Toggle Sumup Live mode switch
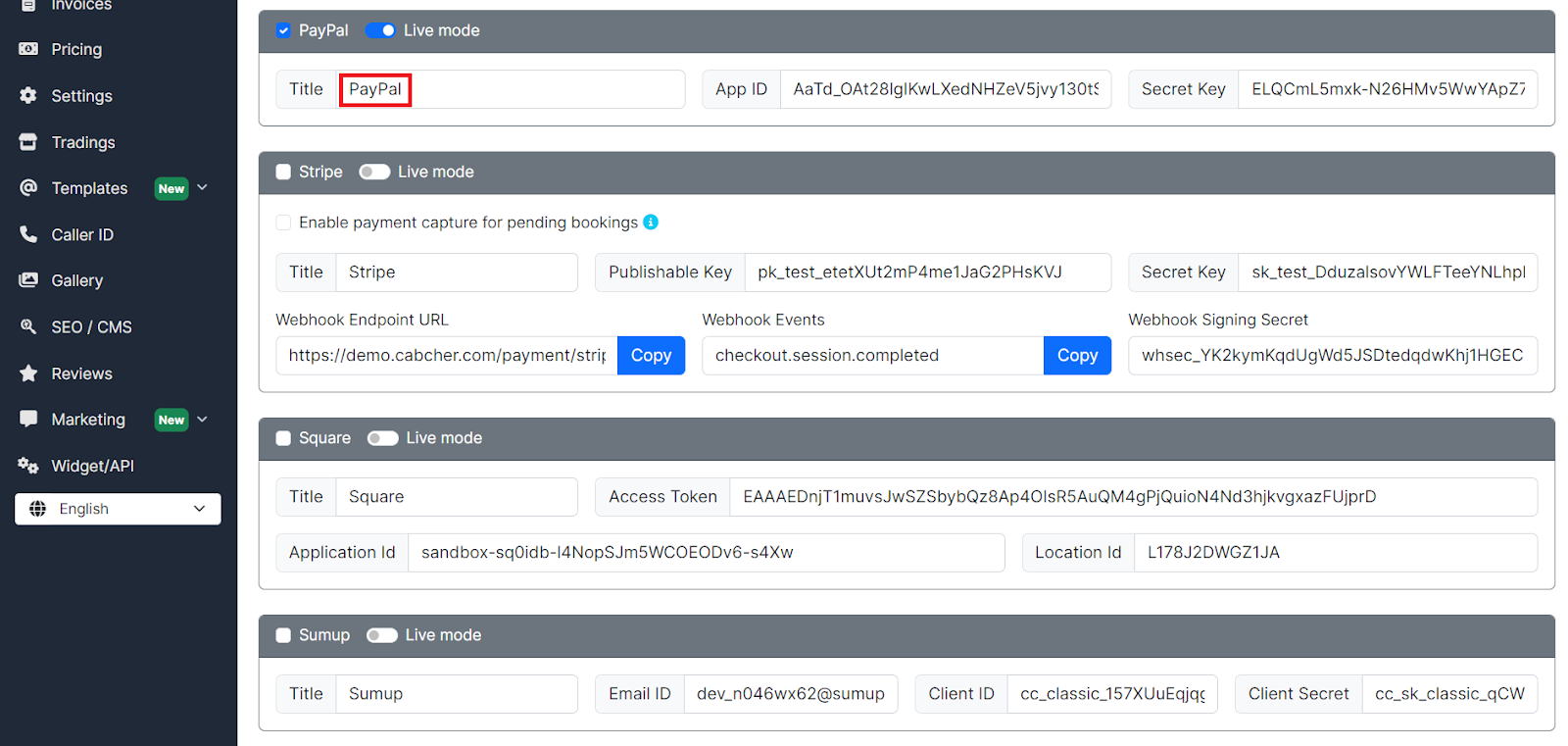 click(382, 635)
